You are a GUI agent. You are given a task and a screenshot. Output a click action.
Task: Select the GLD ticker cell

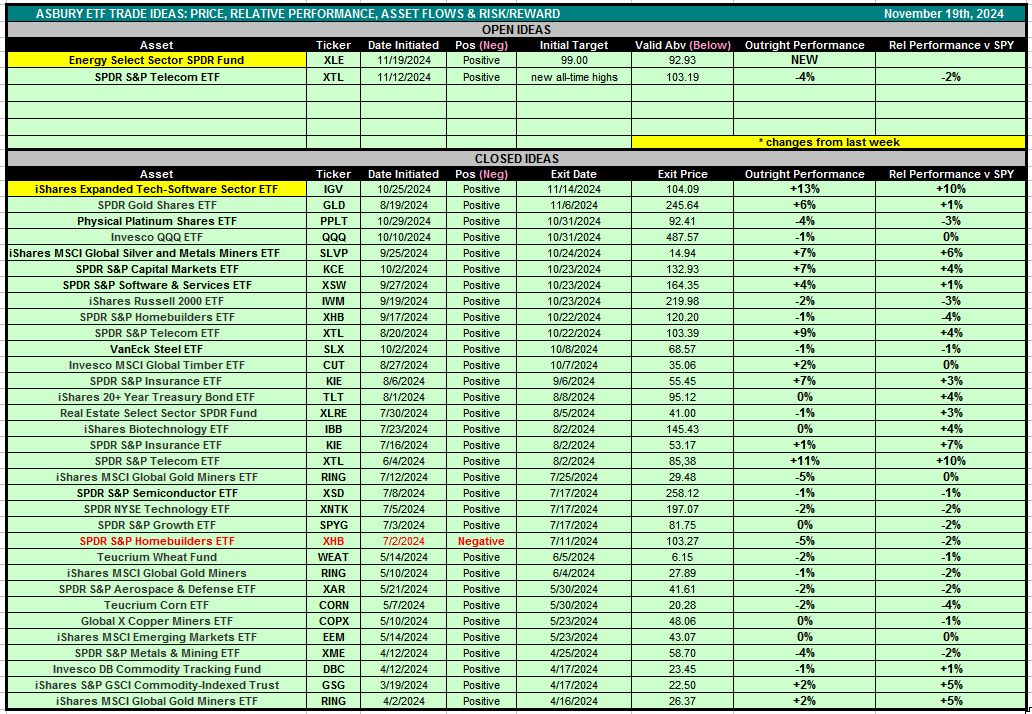pos(334,205)
